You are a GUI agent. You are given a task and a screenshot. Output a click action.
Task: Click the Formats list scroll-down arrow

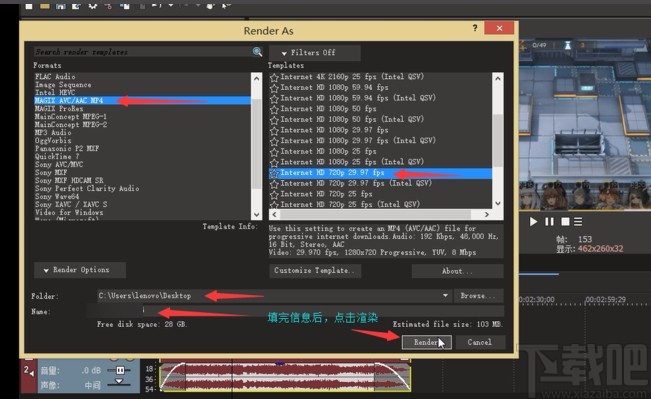click(257, 215)
